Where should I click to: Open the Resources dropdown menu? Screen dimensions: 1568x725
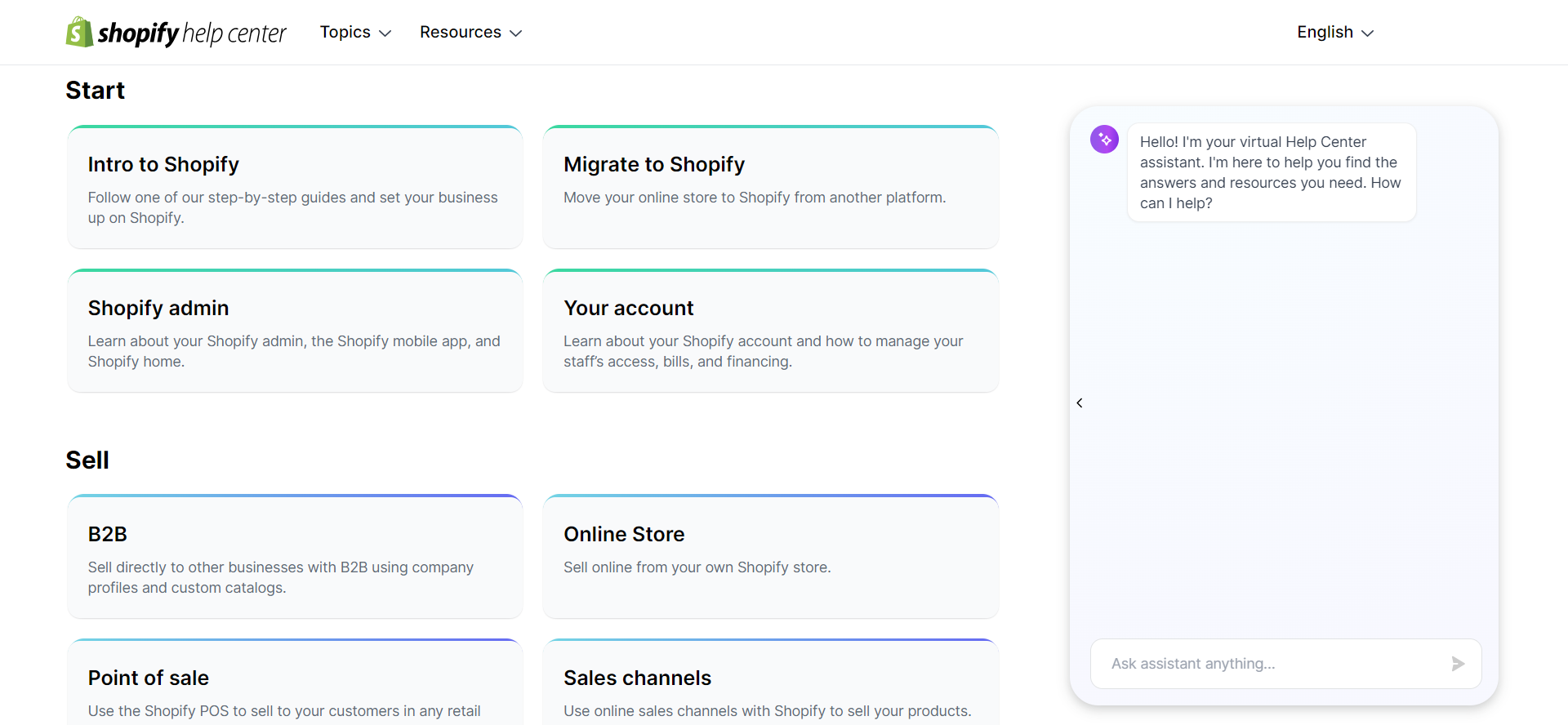(470, 32)
